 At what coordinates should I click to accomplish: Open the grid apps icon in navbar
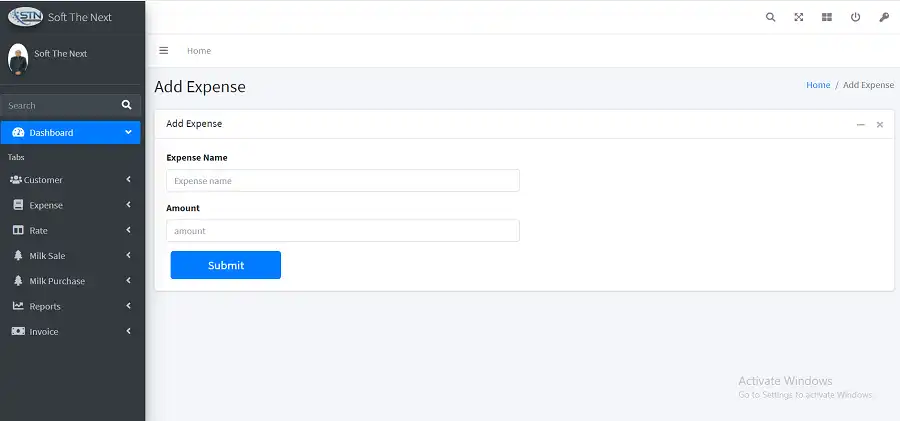827,17
